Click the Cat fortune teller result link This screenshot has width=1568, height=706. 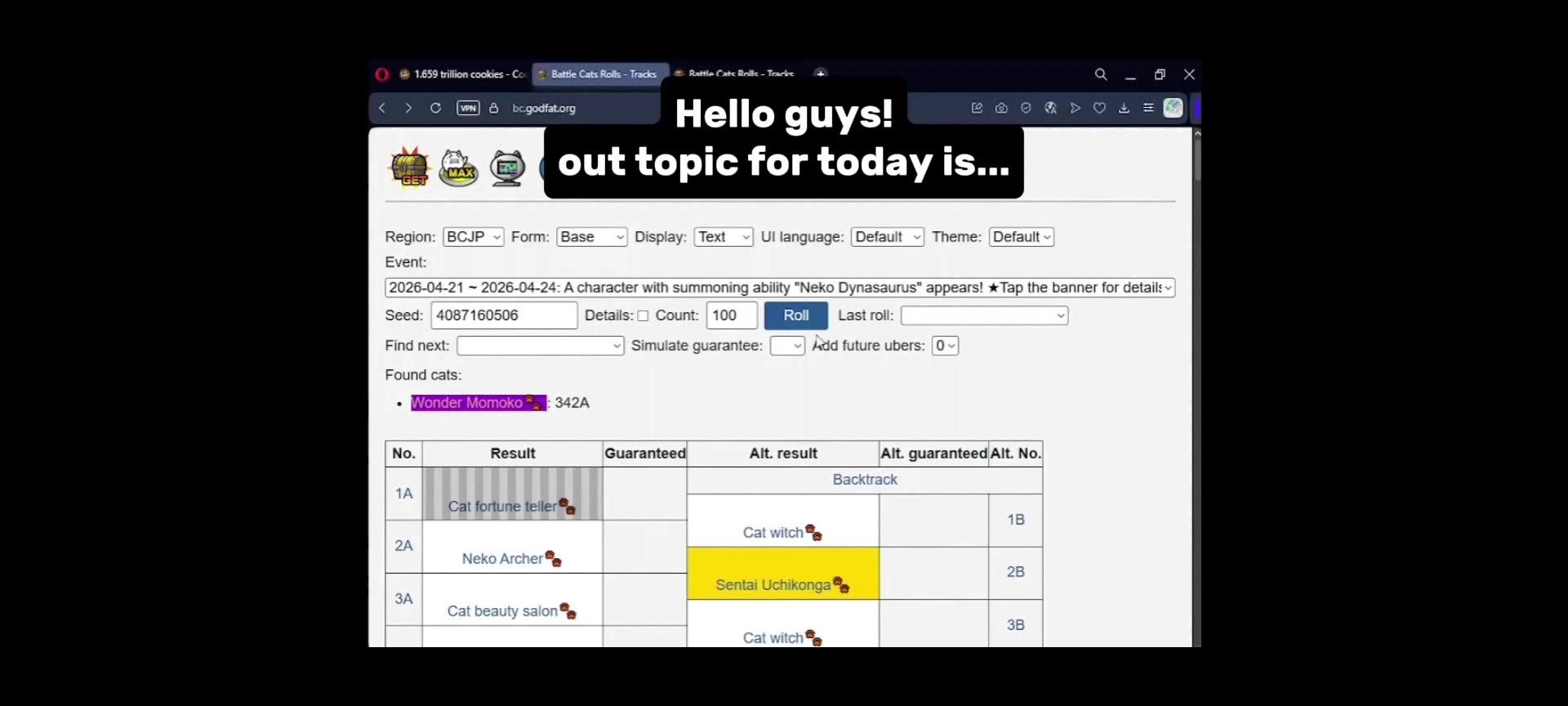point(502,507)
